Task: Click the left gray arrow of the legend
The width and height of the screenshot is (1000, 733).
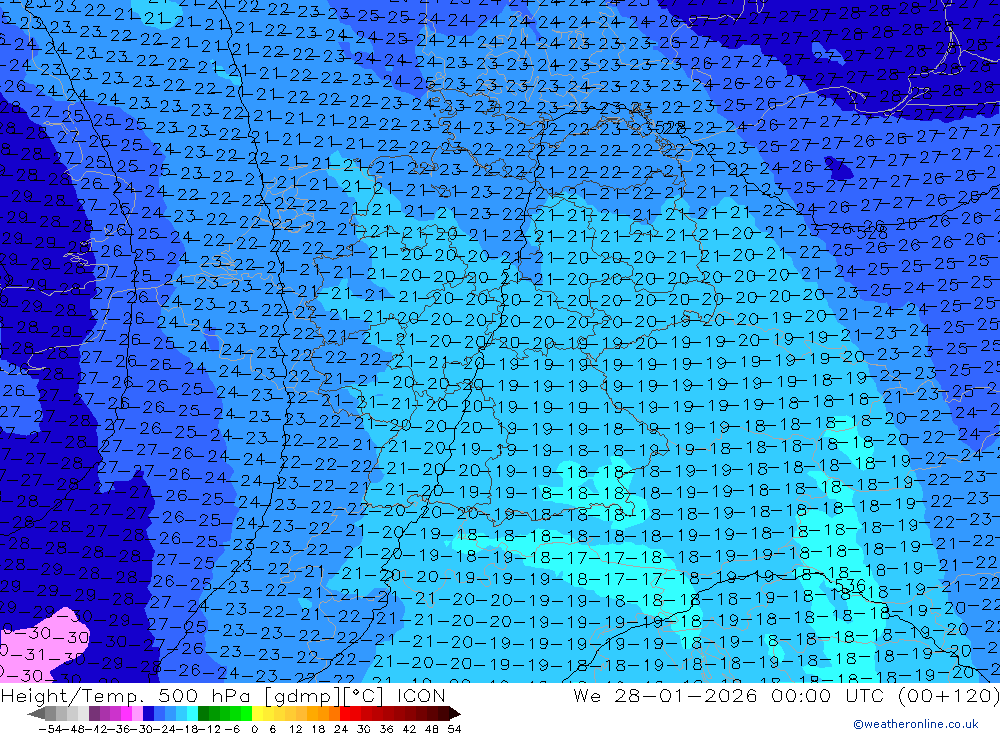Action: 36,713
